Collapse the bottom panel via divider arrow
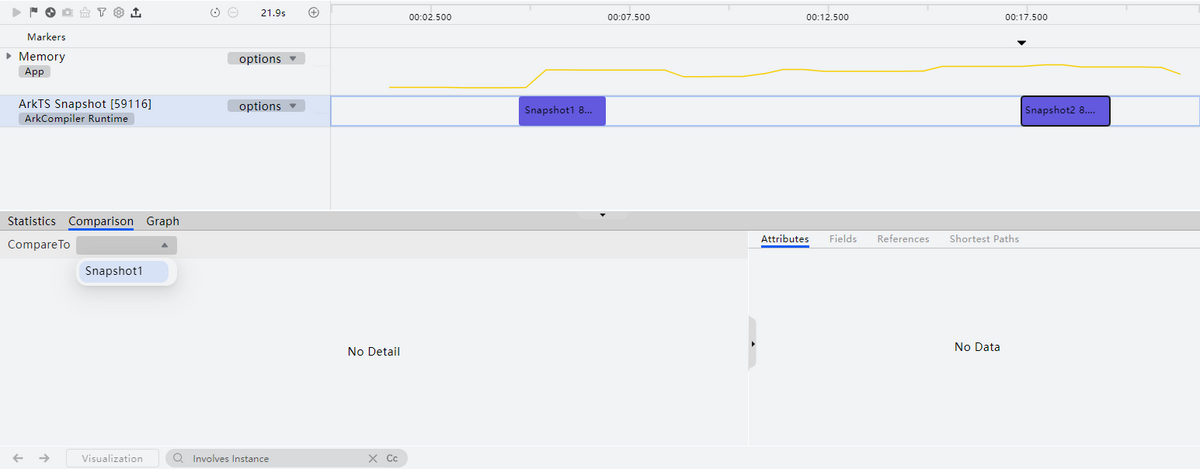The width and height of the screenshot is (1200, 469). [x=602, y=215]
